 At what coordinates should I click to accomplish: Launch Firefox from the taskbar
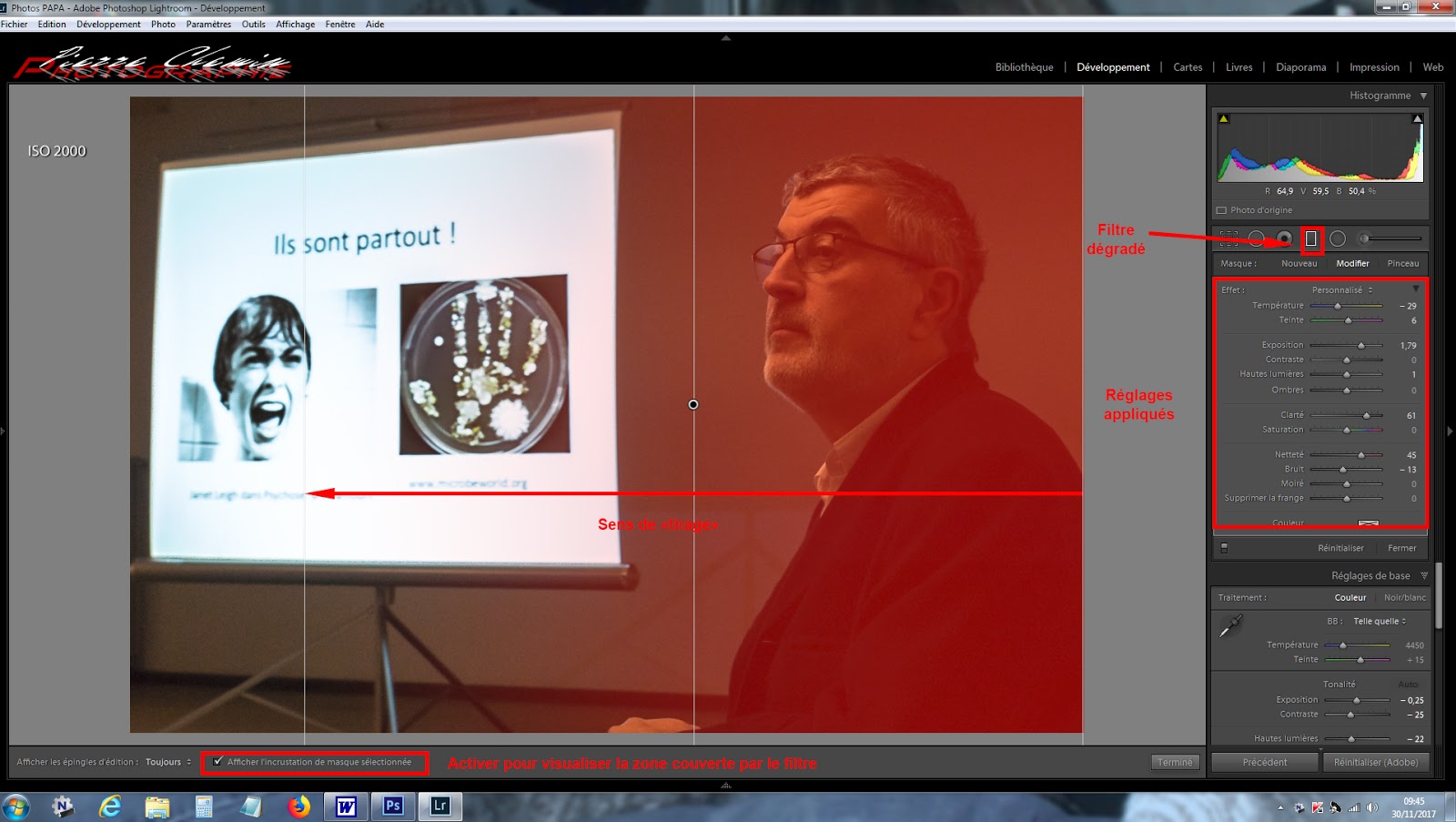pos(298,807)
